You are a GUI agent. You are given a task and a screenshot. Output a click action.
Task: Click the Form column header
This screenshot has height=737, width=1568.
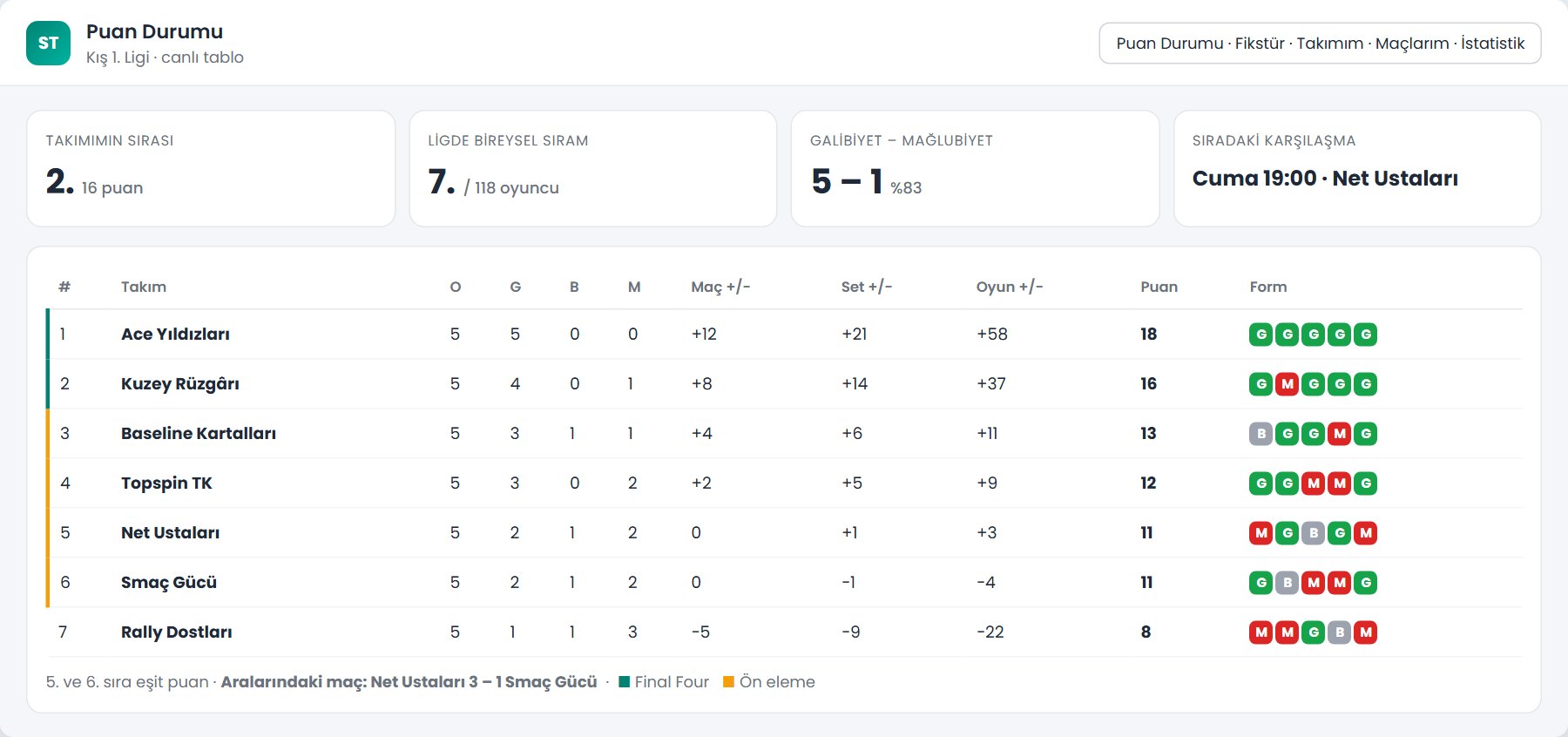click(x=1268, y=287)
